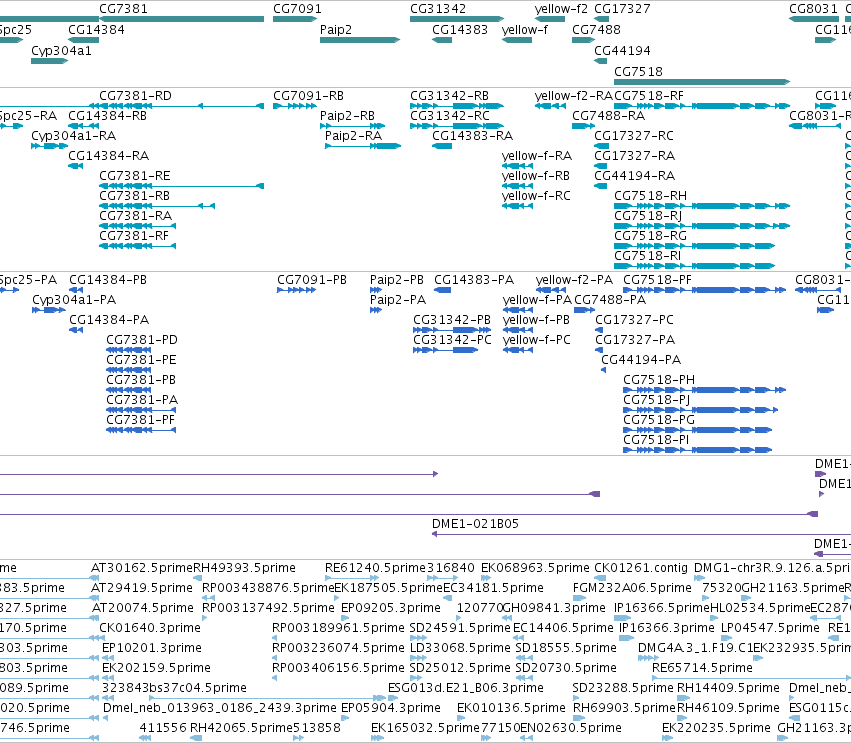Open transcript CG14384-RB
This screenshot has width=851, height=743.
tap(107, 116)
